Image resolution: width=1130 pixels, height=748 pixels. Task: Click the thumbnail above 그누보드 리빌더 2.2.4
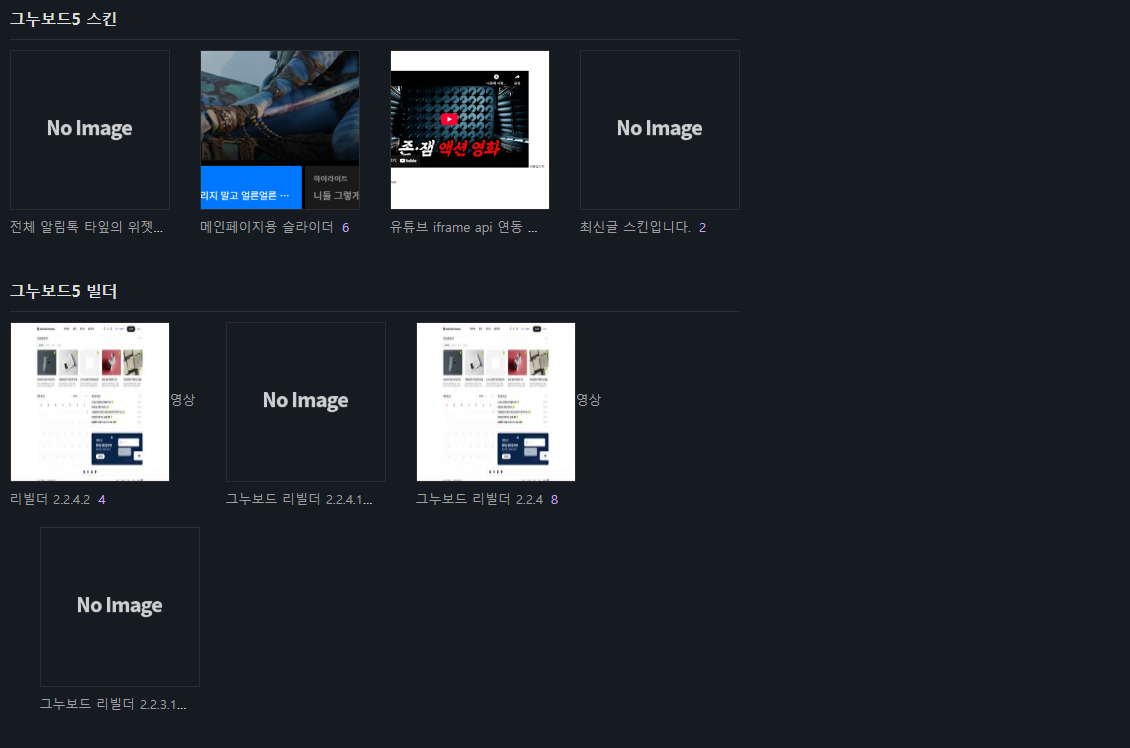(x=496, y=402)
